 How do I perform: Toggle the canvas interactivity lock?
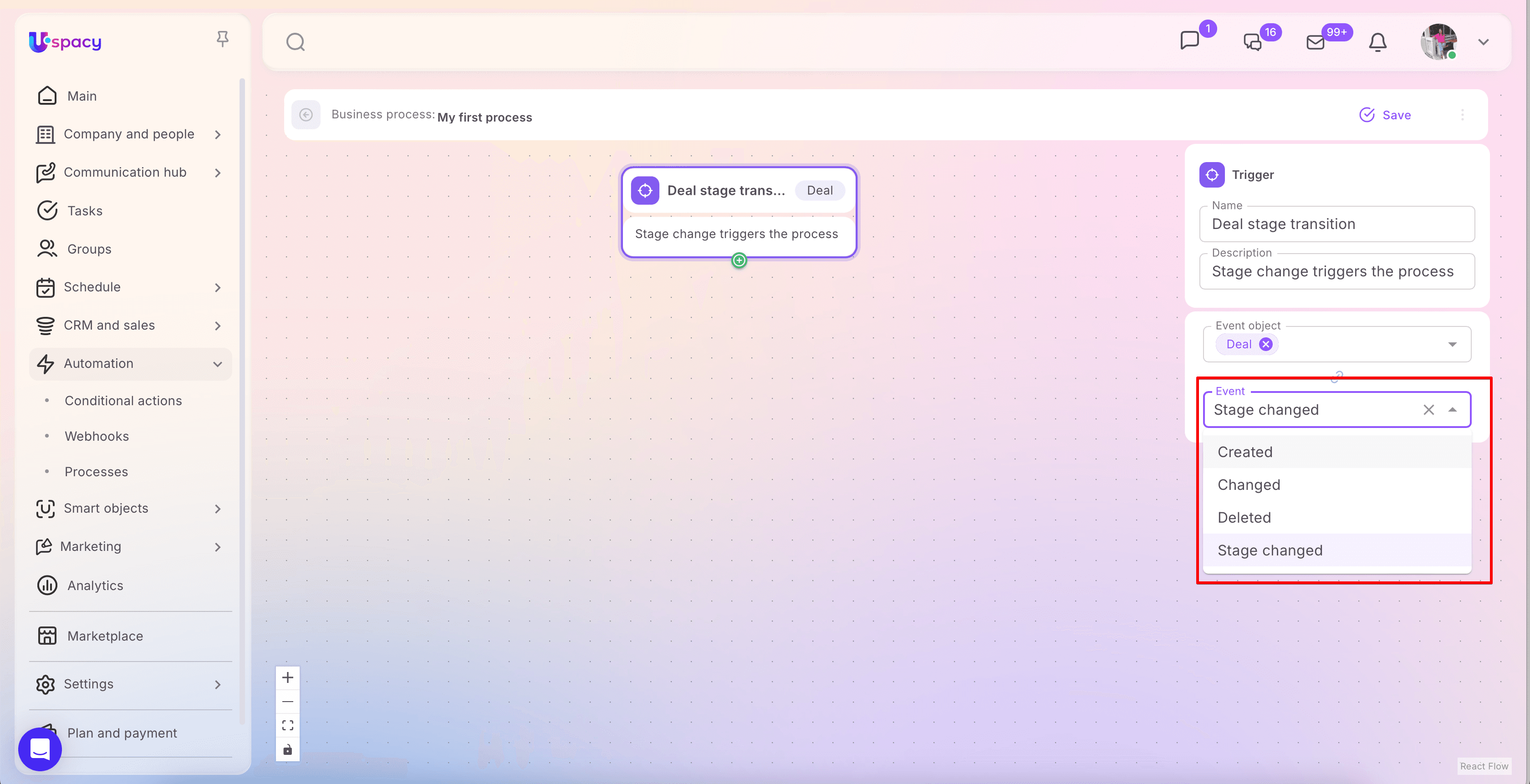(287, 749)
